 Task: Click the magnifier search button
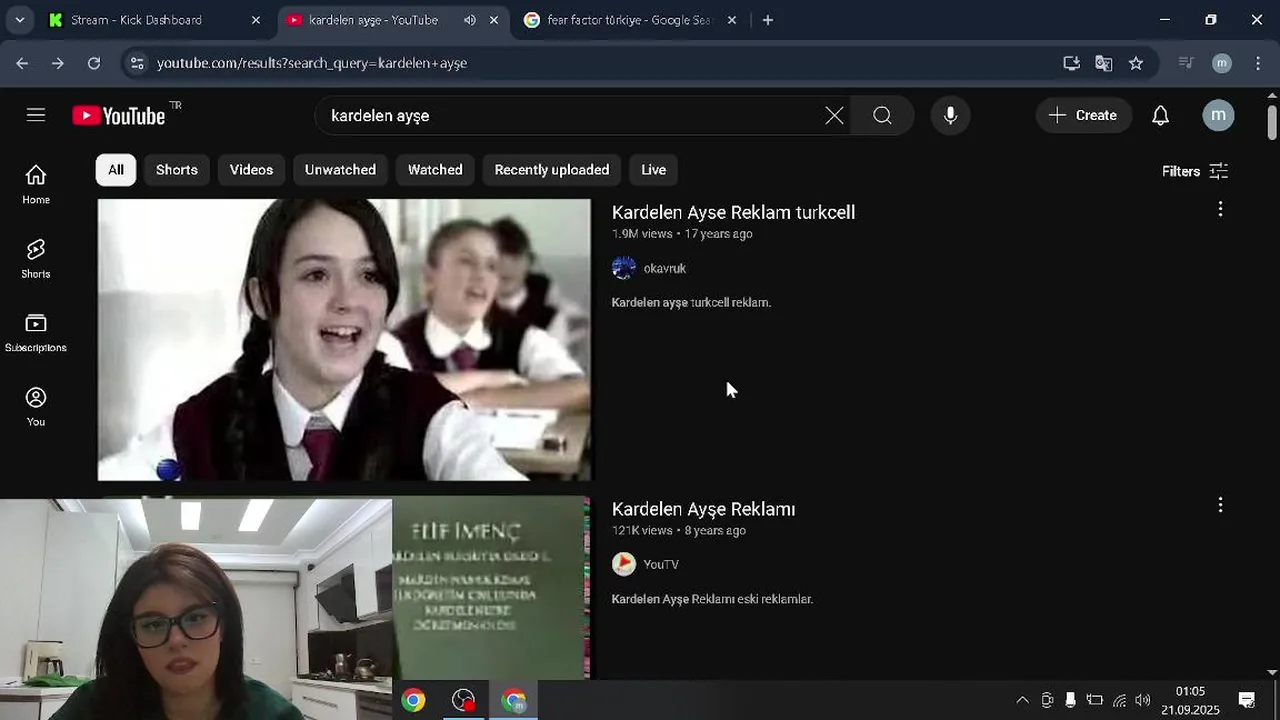pos(882,116)
